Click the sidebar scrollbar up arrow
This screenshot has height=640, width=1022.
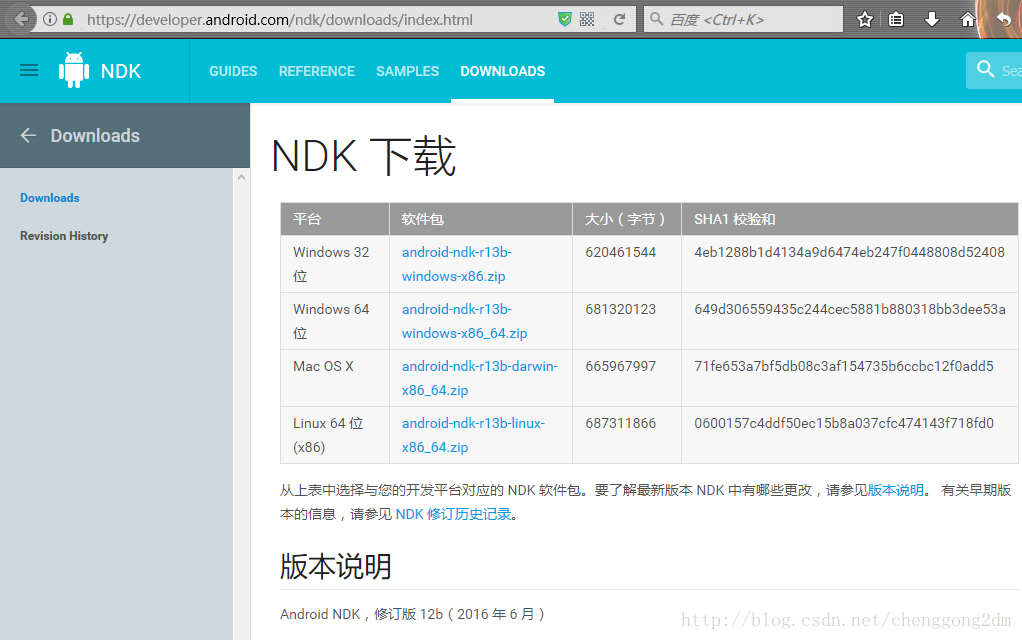coord(241,177)
